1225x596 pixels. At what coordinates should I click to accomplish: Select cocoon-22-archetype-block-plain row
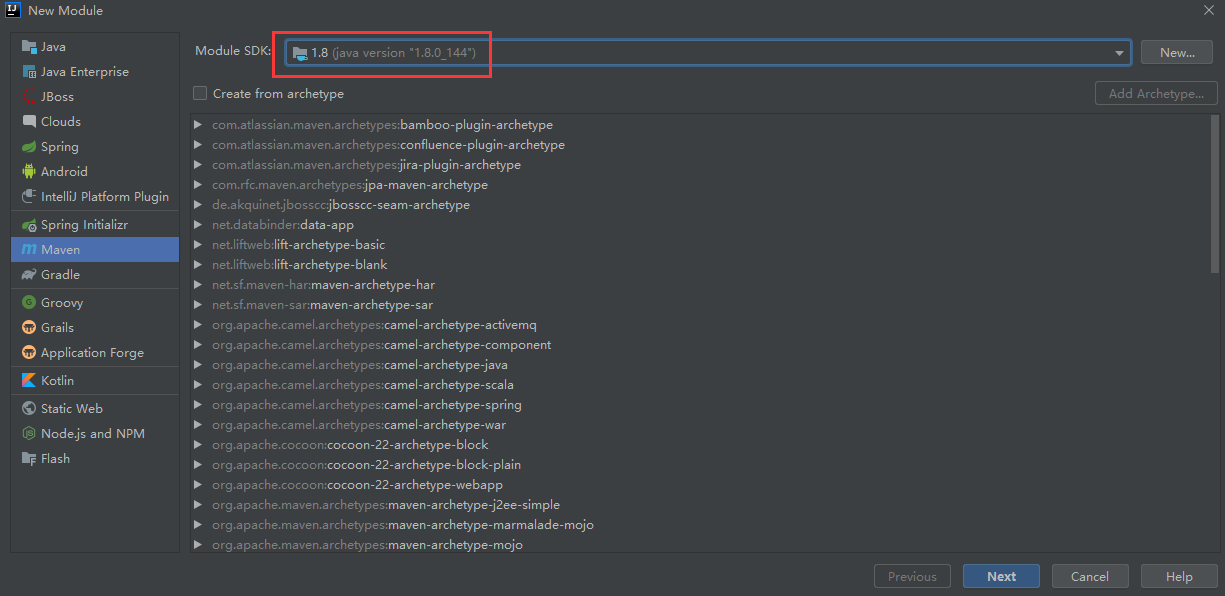click(700, 465)
